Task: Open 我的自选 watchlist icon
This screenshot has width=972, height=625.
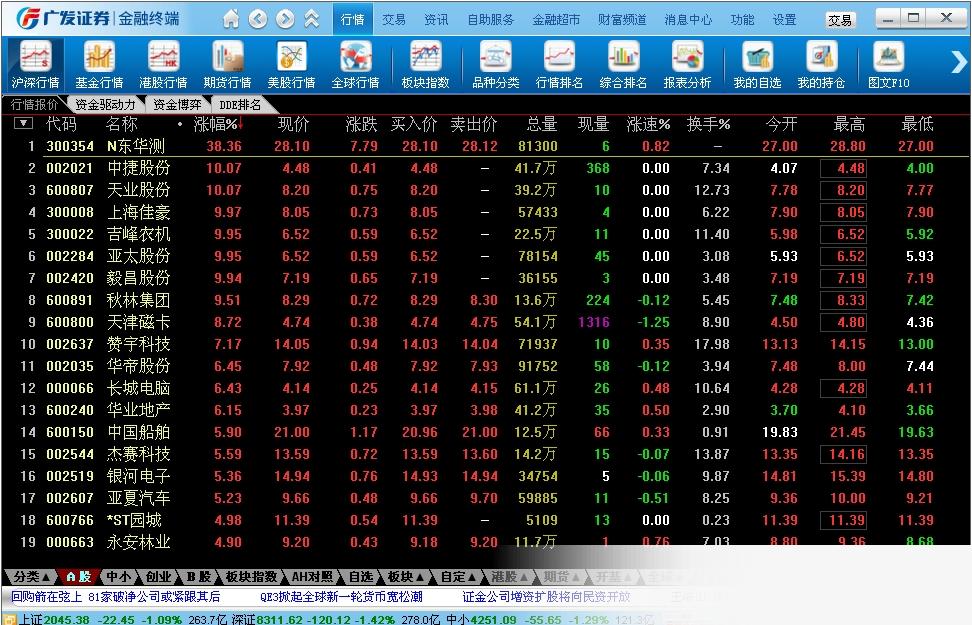Action: [x=757, y=64]
